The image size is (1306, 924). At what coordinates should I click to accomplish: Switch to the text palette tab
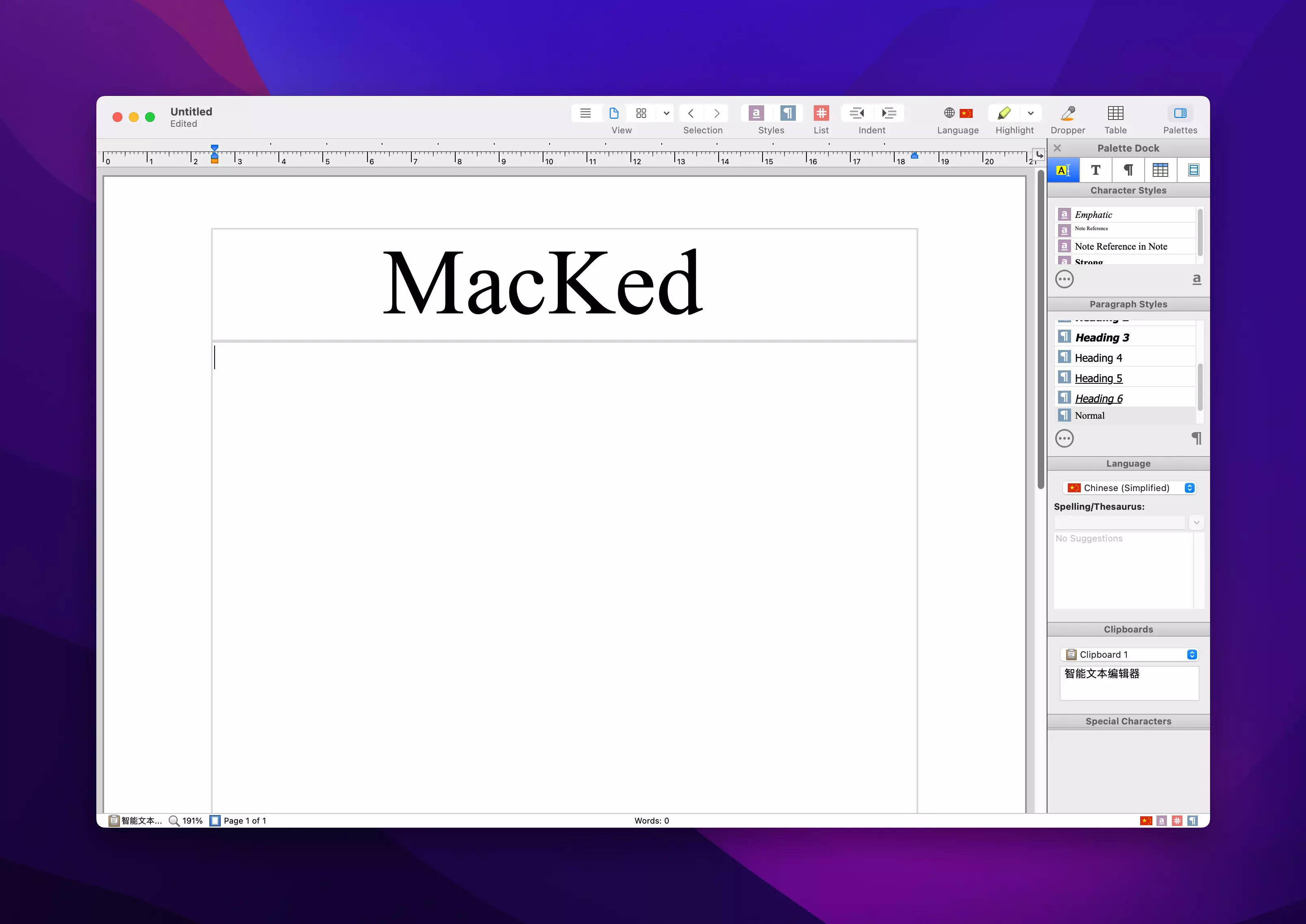click(1095, 170)
